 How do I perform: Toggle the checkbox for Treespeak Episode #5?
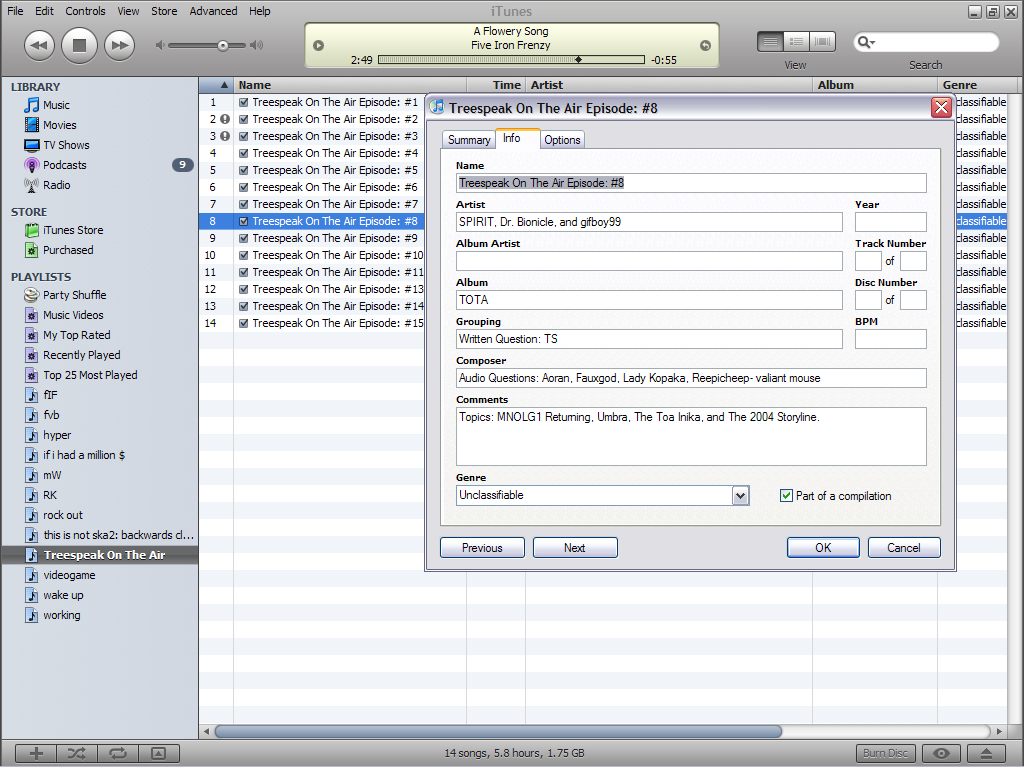[x=243, y=169]
